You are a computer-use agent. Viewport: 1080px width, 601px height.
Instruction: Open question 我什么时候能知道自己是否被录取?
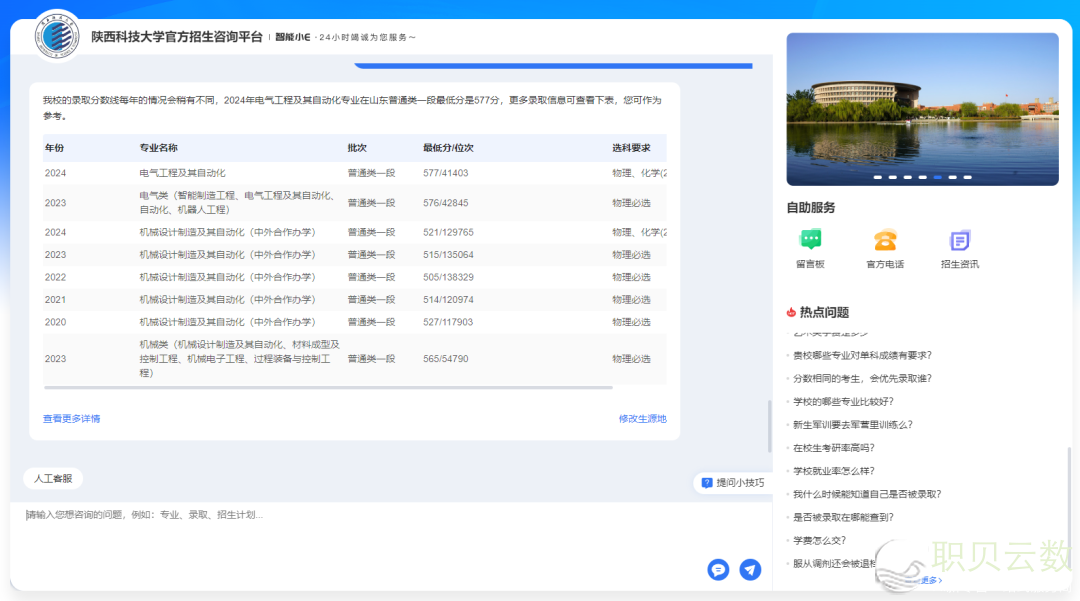click(x=866, y=494)
